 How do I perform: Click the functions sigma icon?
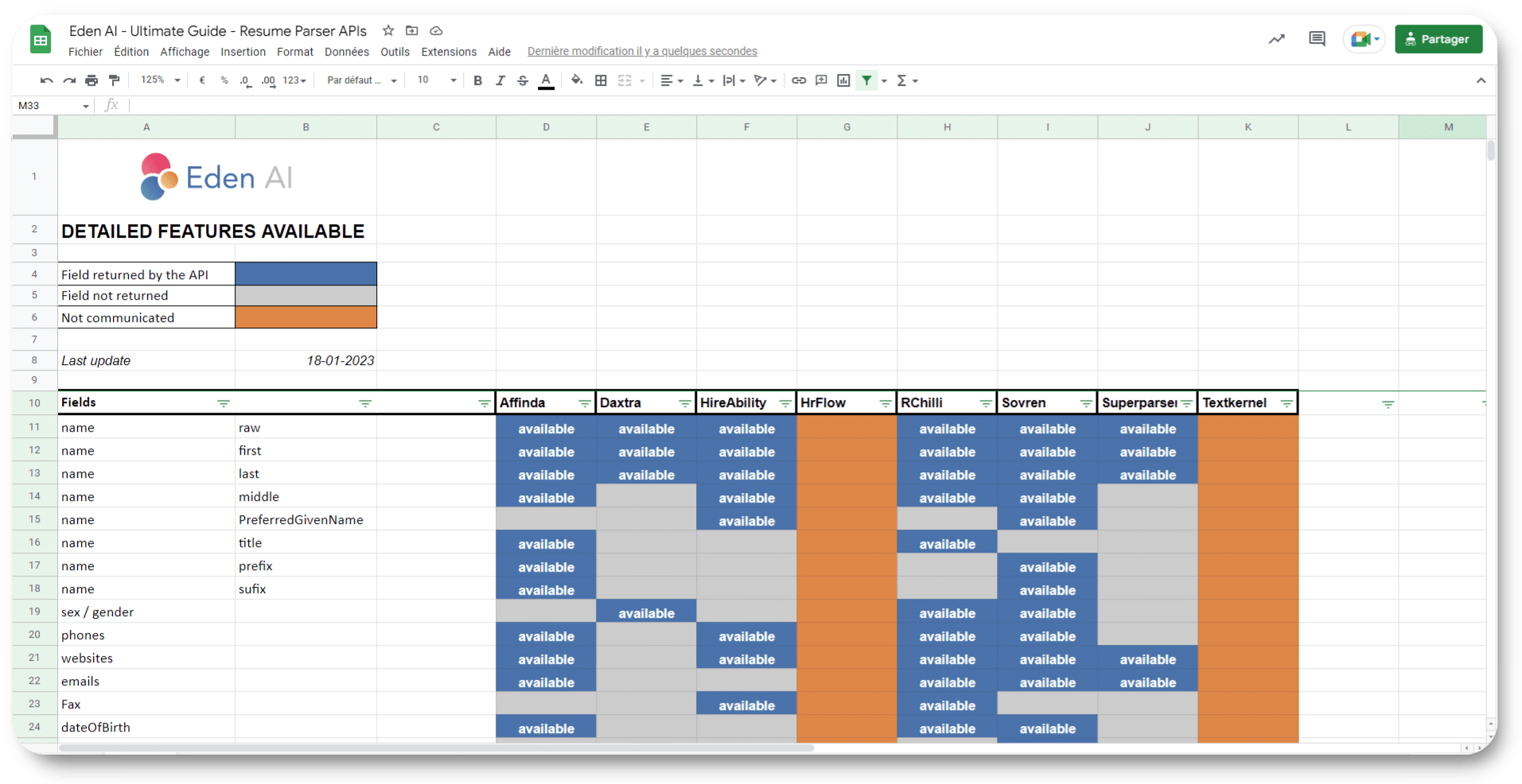(x=901, y=80)
